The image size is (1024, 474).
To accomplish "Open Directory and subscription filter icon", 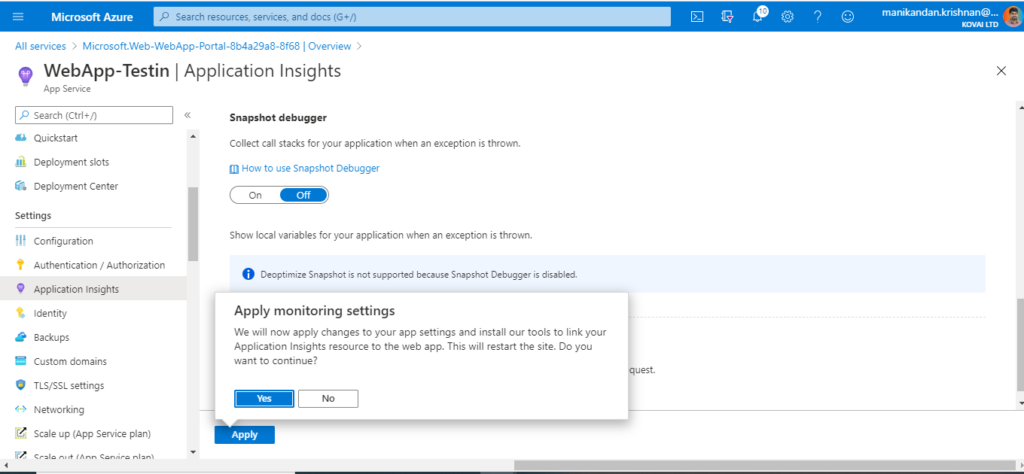I will (728, 17).
